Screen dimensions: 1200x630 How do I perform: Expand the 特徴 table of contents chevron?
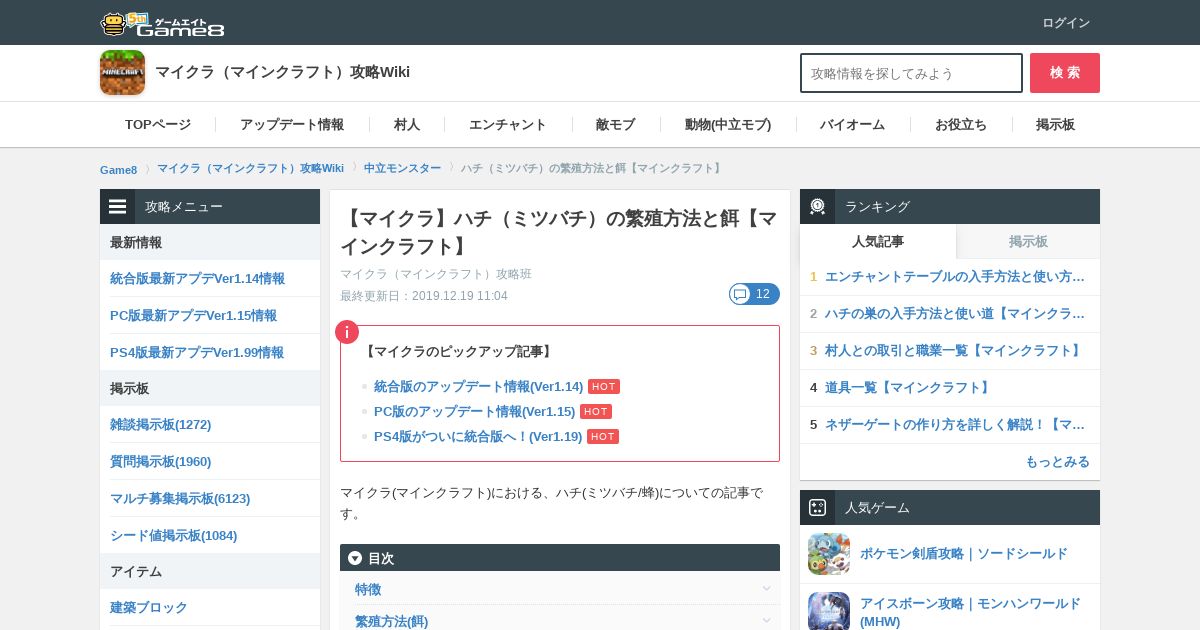766,589
